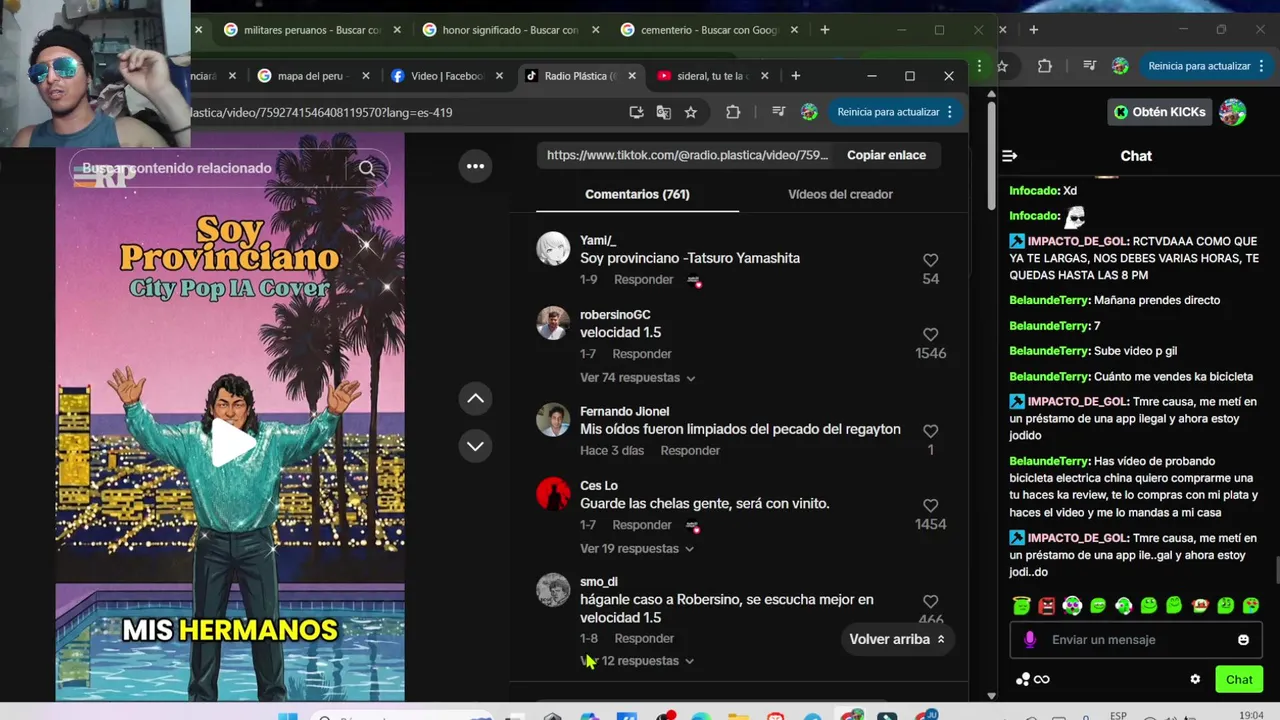The width and height of the screenshot is (1280, 720).
Task: Open Chrome profile avatar in TikTok window
Action: point(809,112)
